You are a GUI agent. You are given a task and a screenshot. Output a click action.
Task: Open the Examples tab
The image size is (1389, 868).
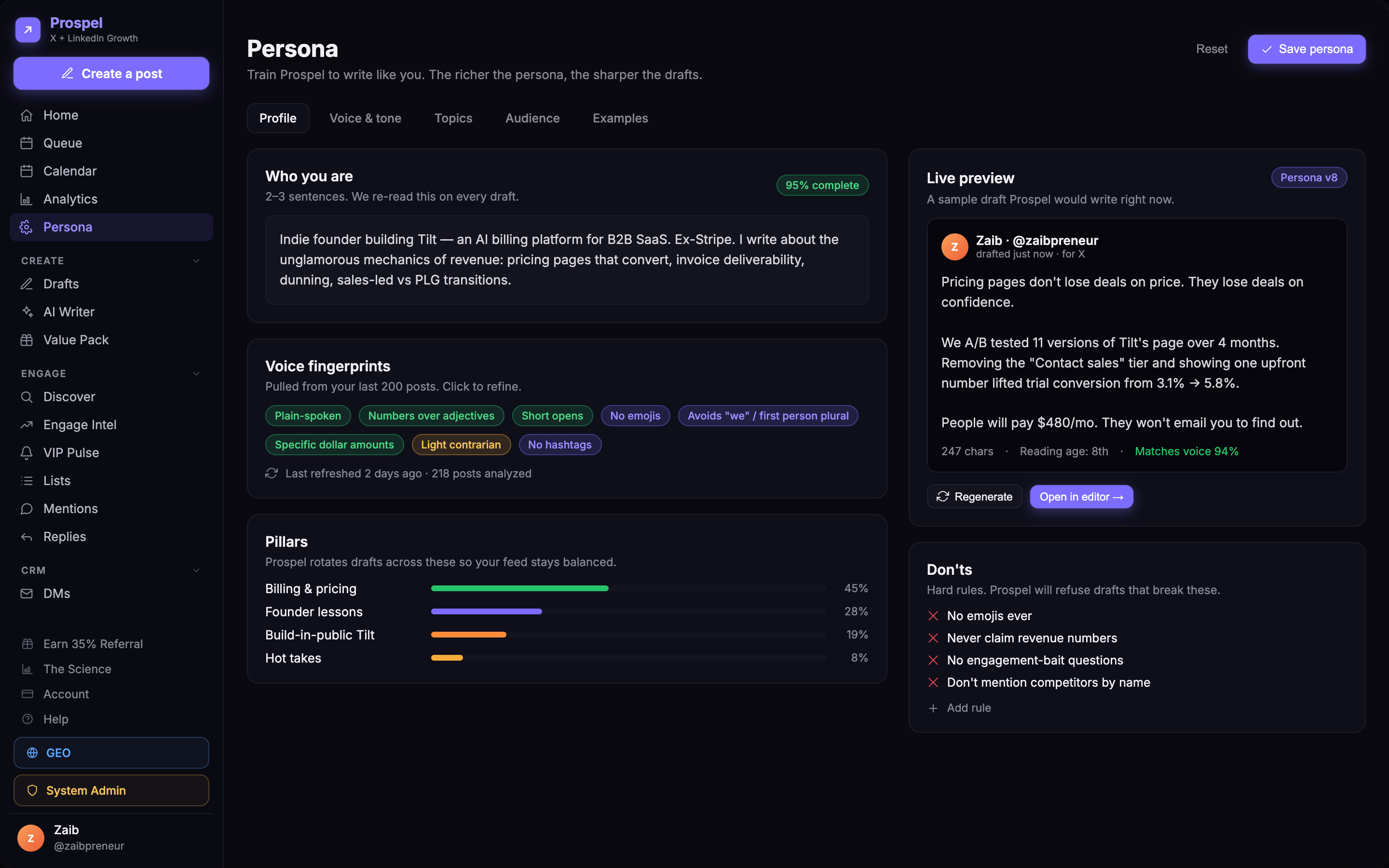click(x=620, y=118)
